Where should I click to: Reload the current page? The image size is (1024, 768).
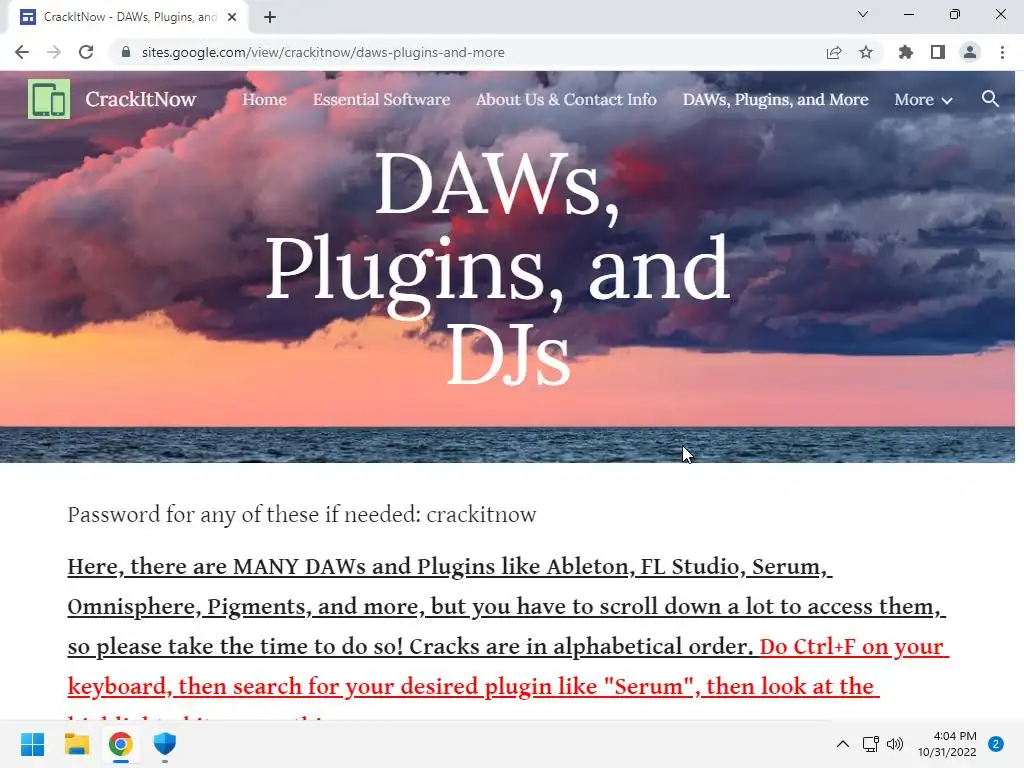coord(86,52)
